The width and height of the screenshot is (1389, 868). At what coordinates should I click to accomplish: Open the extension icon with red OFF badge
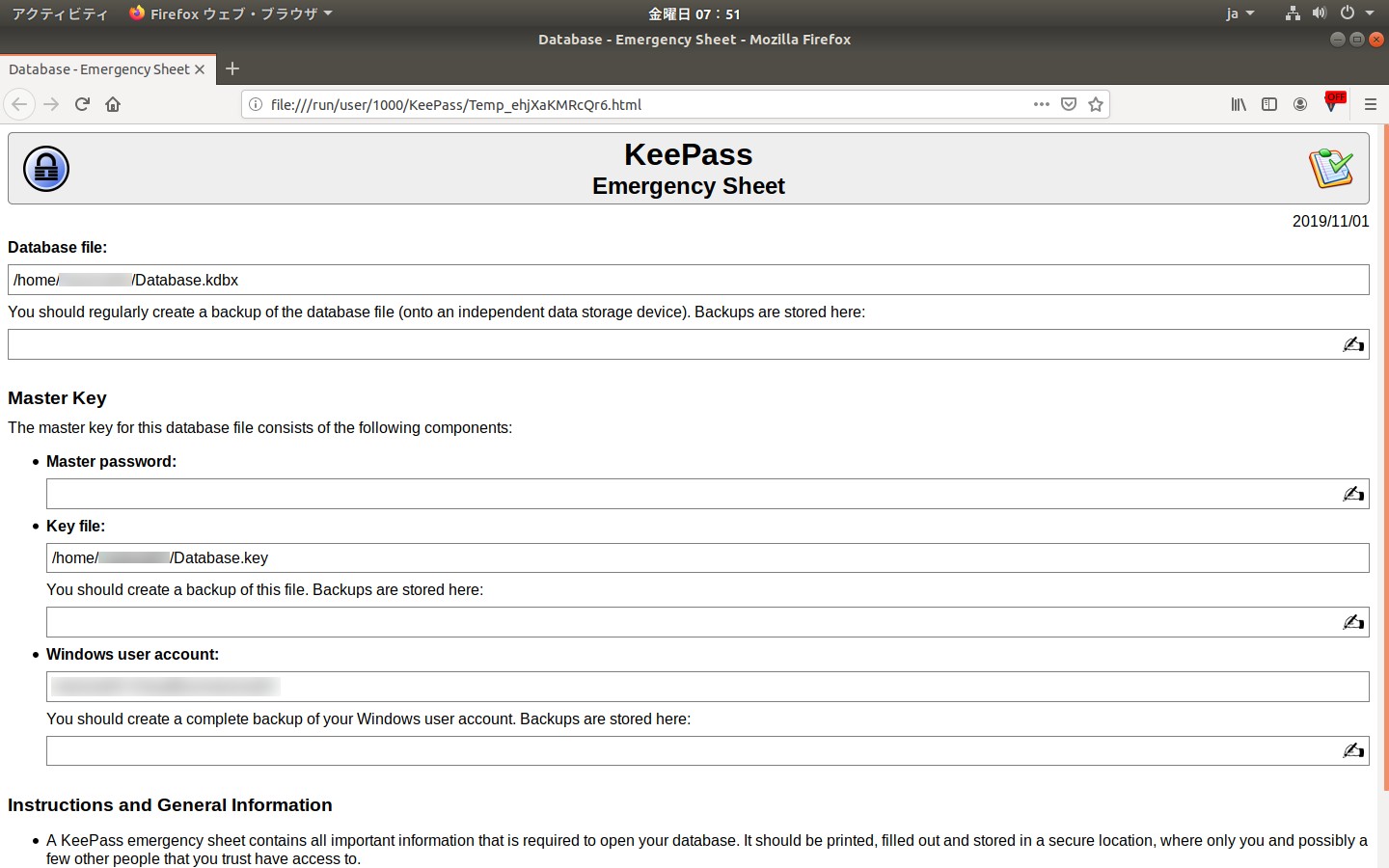(1333, 102)
